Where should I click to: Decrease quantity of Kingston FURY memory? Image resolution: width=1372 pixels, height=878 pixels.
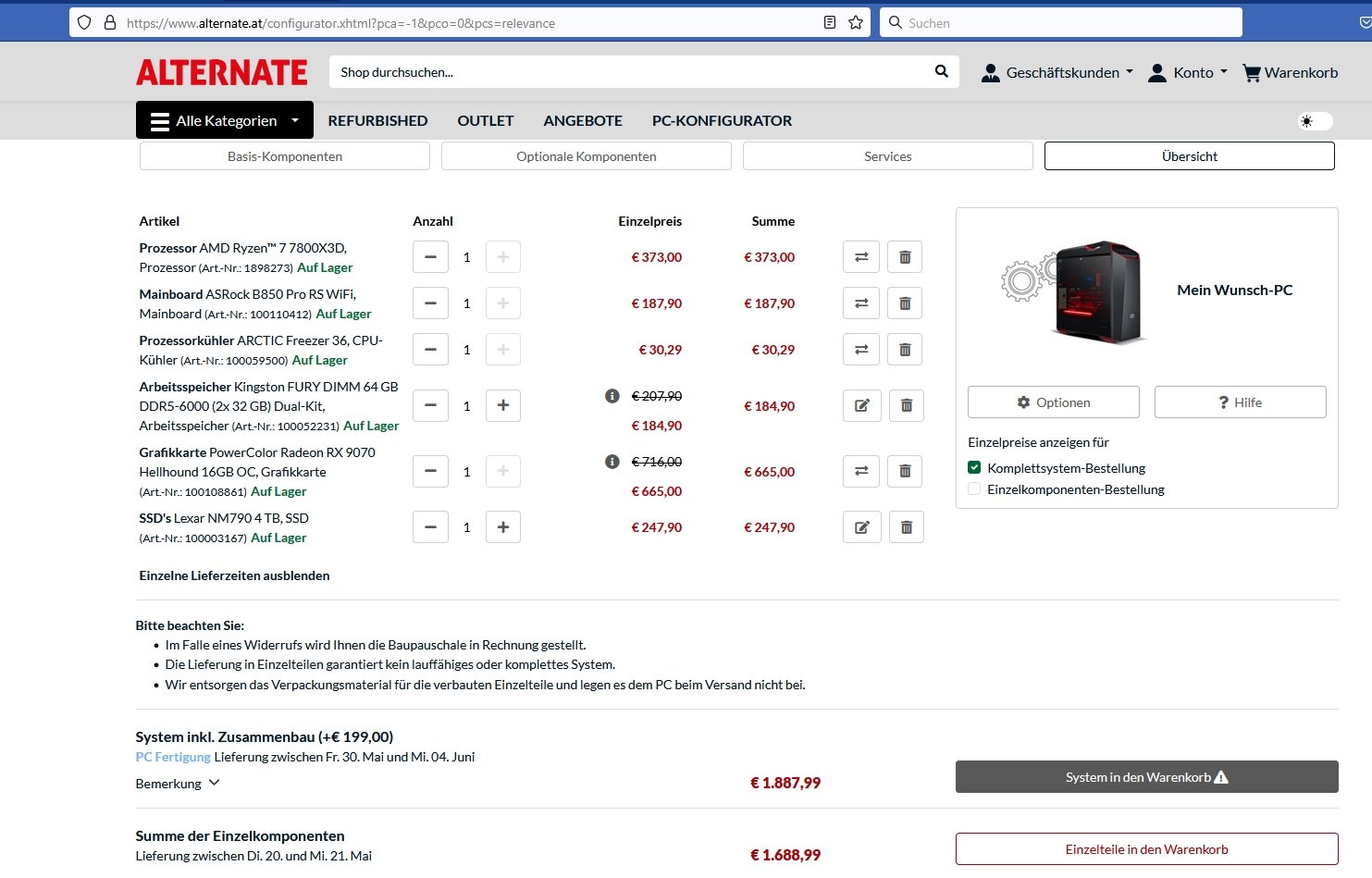coord(430,405)
